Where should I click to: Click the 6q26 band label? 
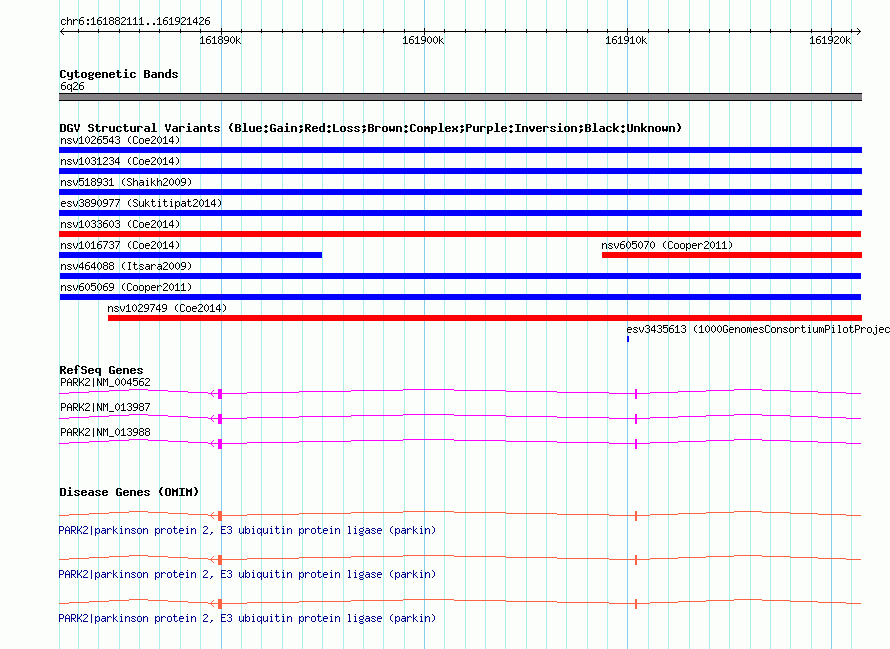(72, 86)
